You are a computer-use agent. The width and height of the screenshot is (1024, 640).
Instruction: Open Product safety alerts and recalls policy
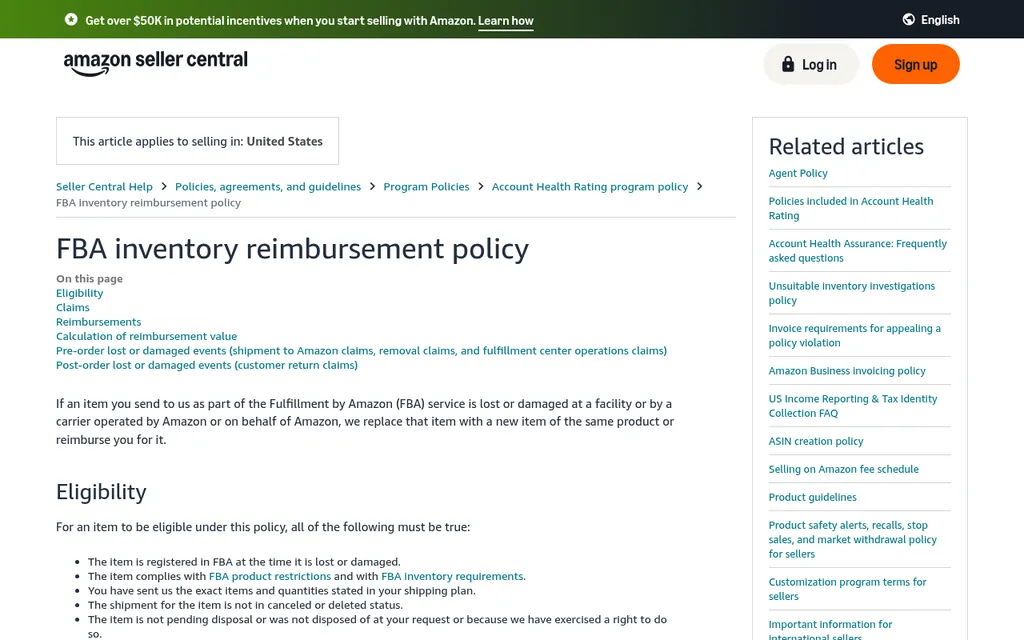pos(853,539)
